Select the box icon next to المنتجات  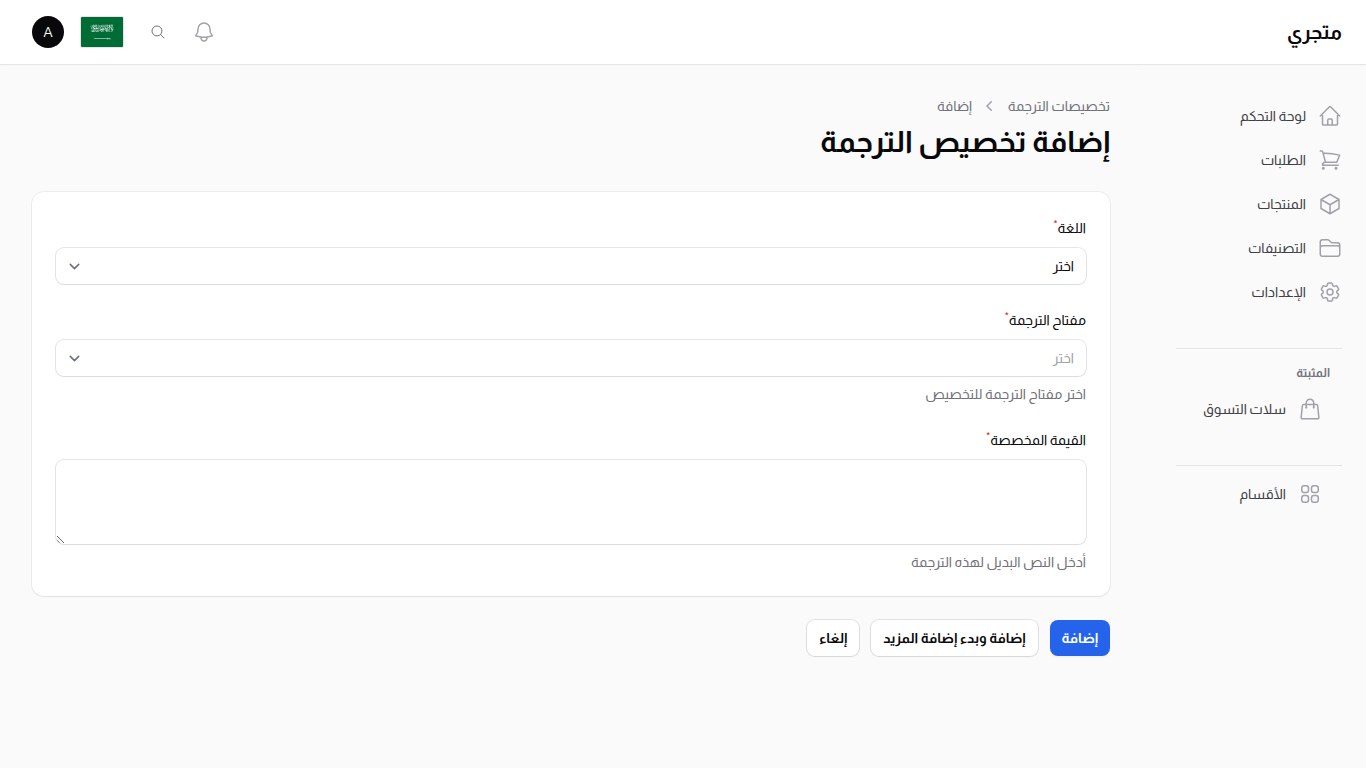(x=1330, y=204)
